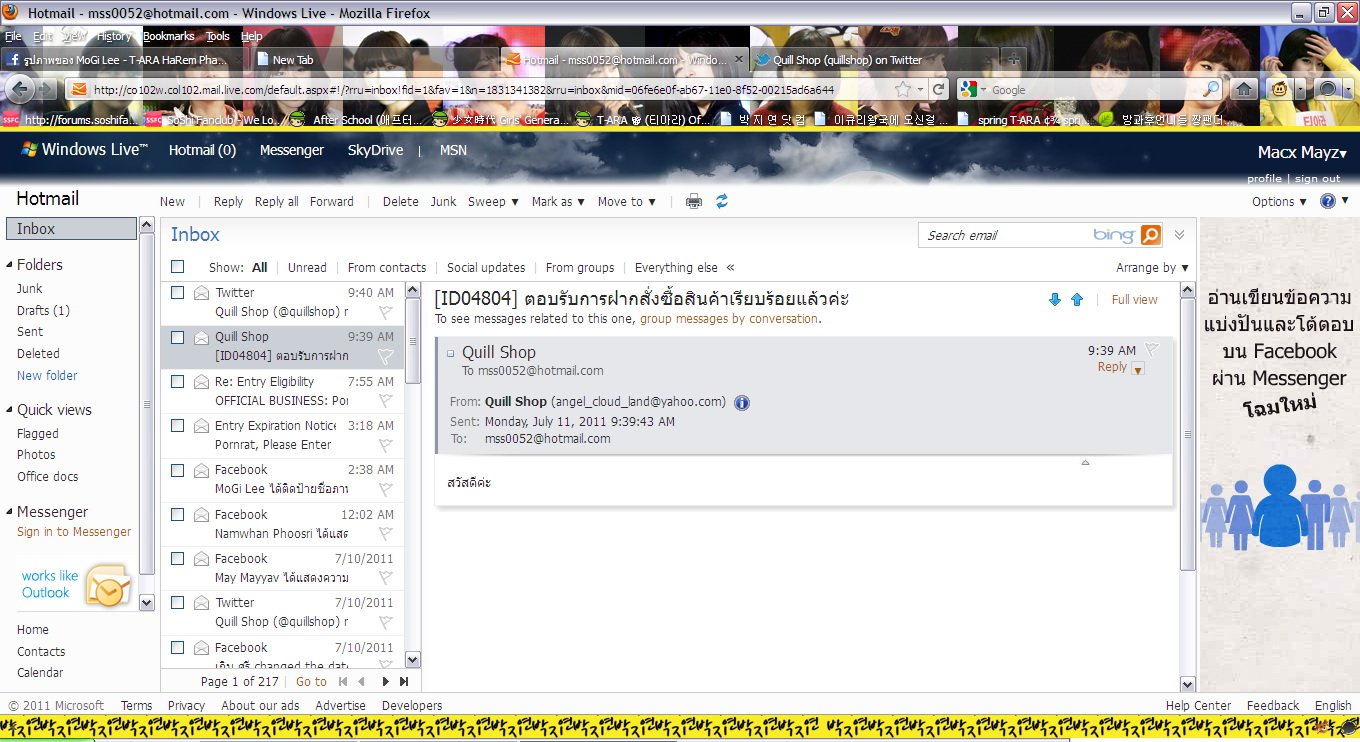Open the Options dropdown
Image resolution: width=1360 pixels, height=742 pixels.
tap(1279, 201)
